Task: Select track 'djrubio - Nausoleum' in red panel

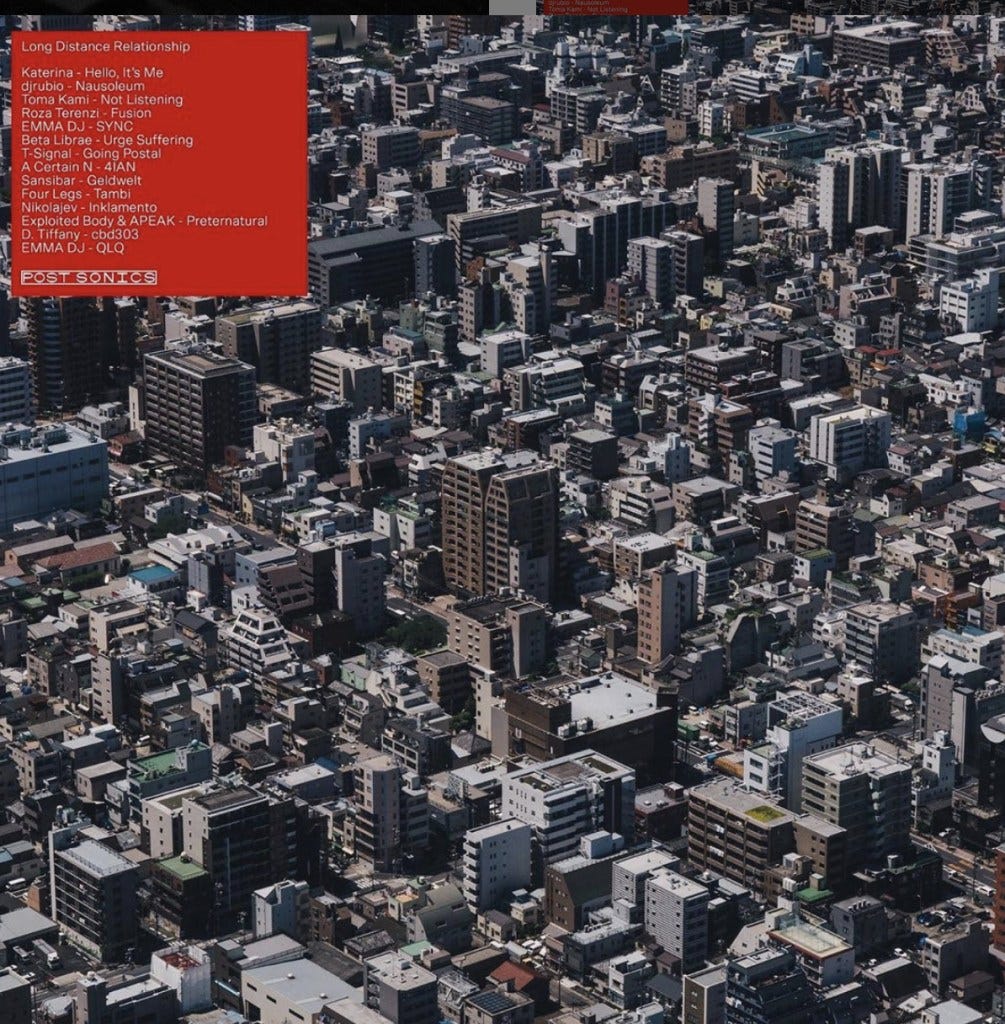Action: [x=83, y=86]
